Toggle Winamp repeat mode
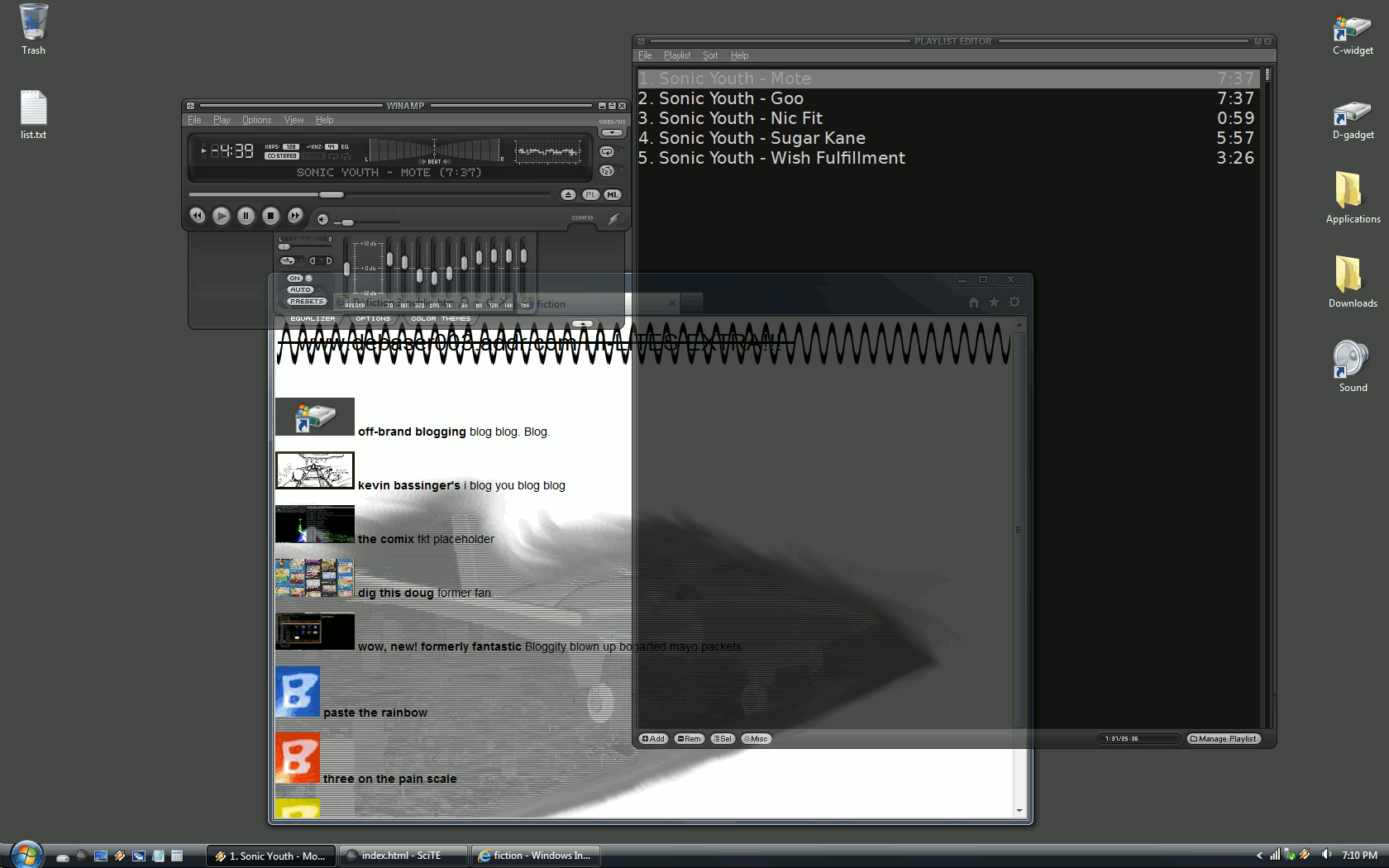The image size is (1389, 868). (x=607, y=152)
